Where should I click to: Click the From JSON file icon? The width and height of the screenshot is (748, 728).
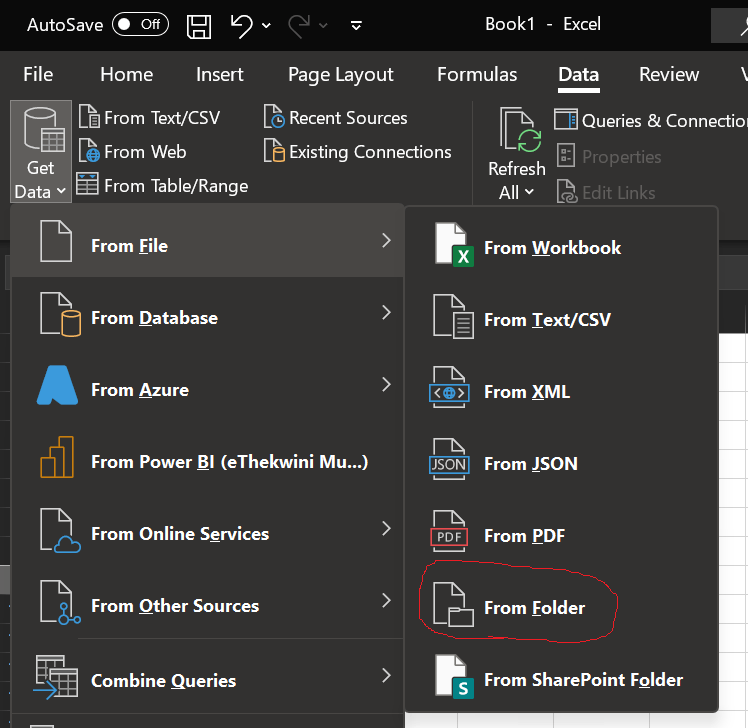(x=449, y=464)
